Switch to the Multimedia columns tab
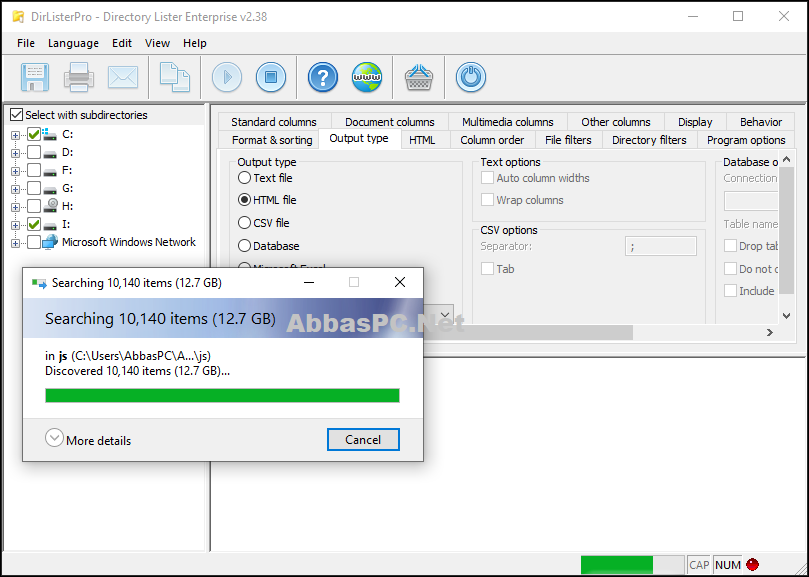The image size is (809, 577). point(508,122)
